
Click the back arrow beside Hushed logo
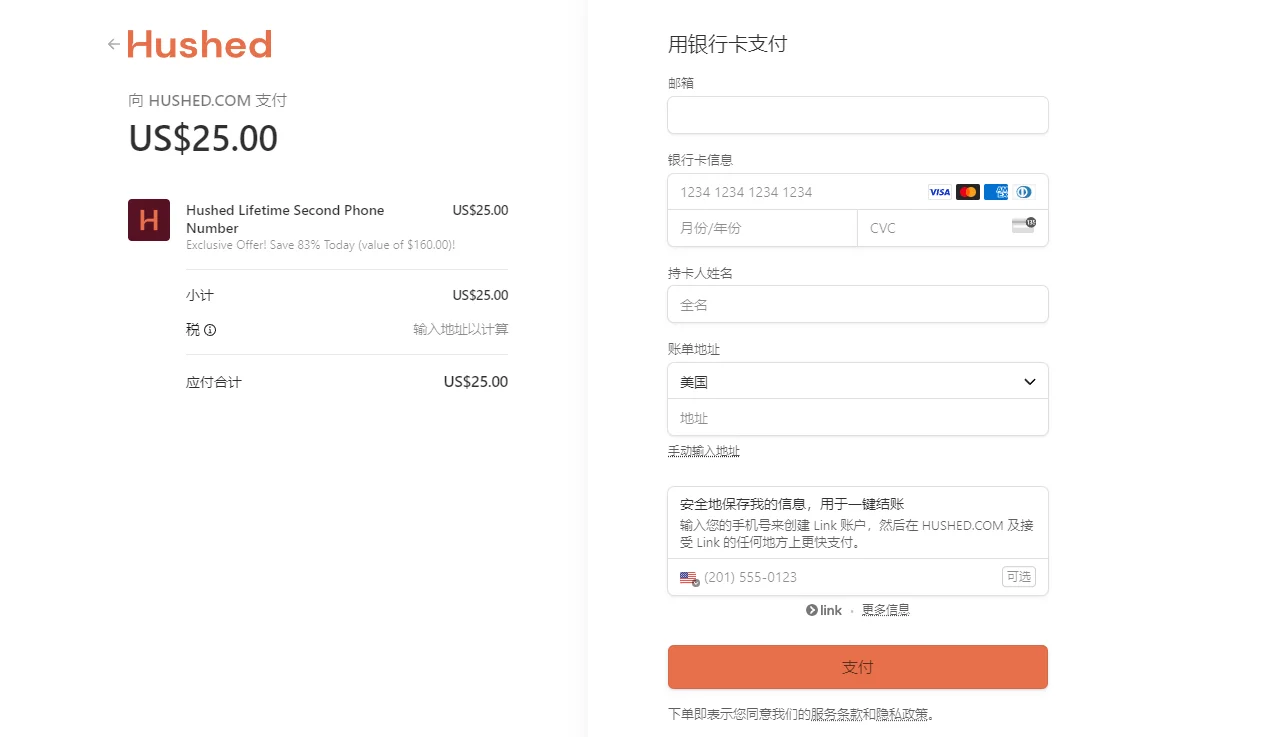click(114, 44)
